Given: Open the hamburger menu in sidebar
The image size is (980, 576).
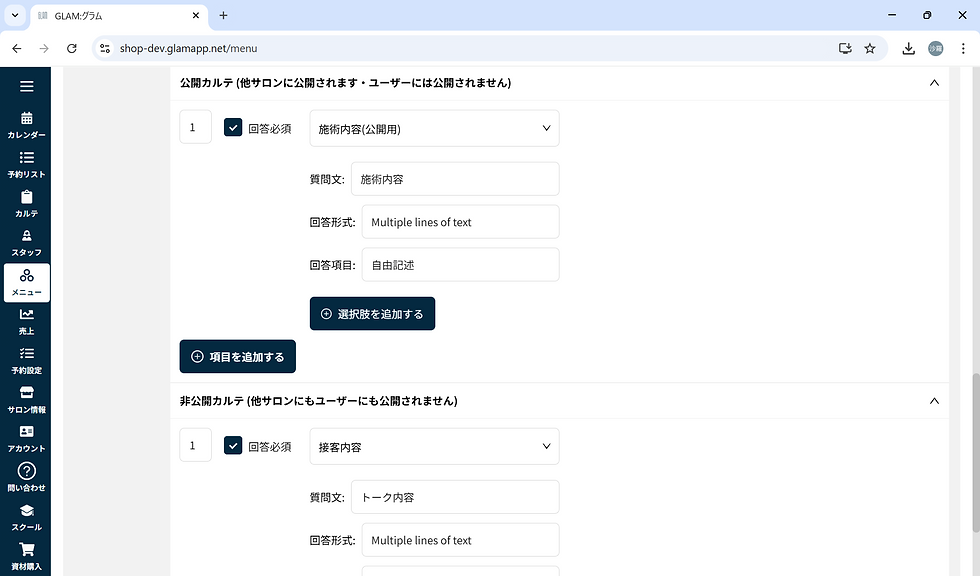Looking at the screenshot, I should (x=26, y=86).
